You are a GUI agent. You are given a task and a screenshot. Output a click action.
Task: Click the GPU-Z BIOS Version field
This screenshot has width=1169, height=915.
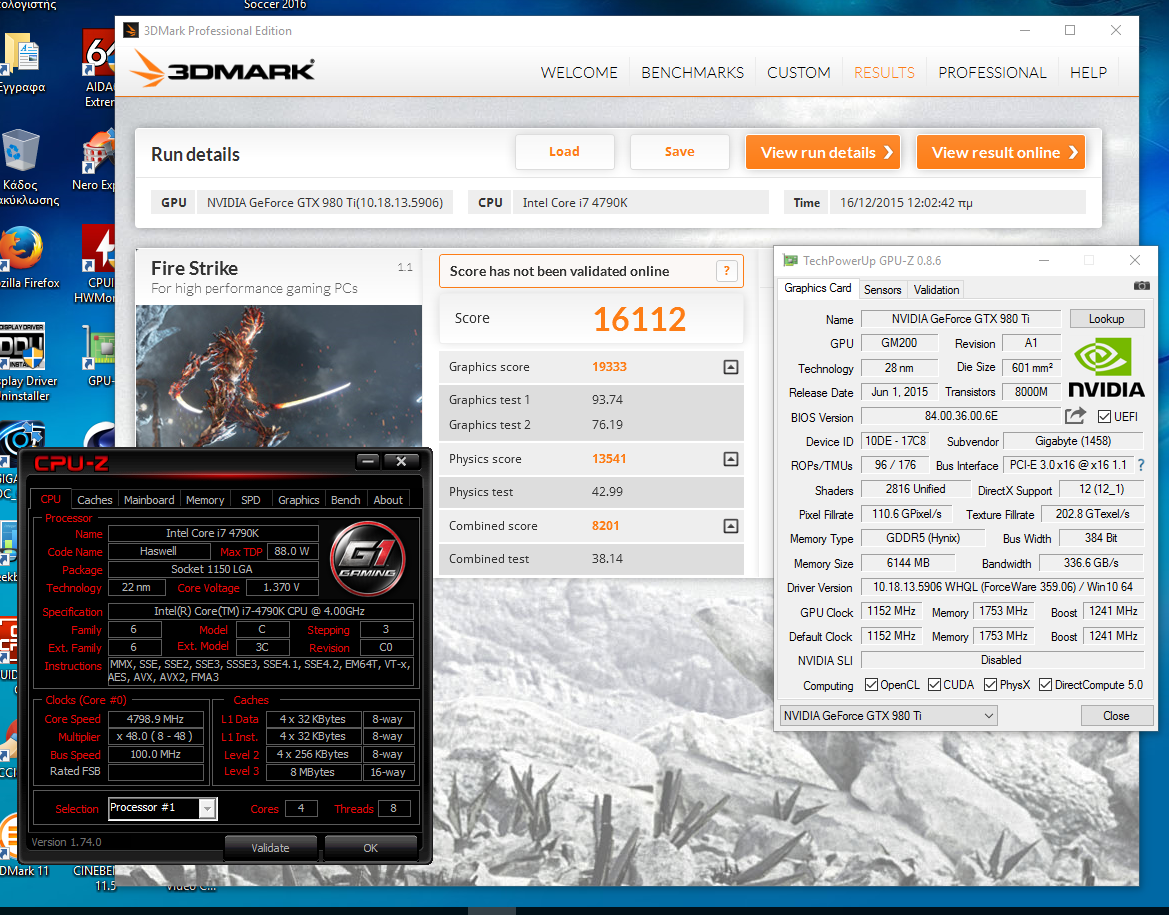[960, 416]
